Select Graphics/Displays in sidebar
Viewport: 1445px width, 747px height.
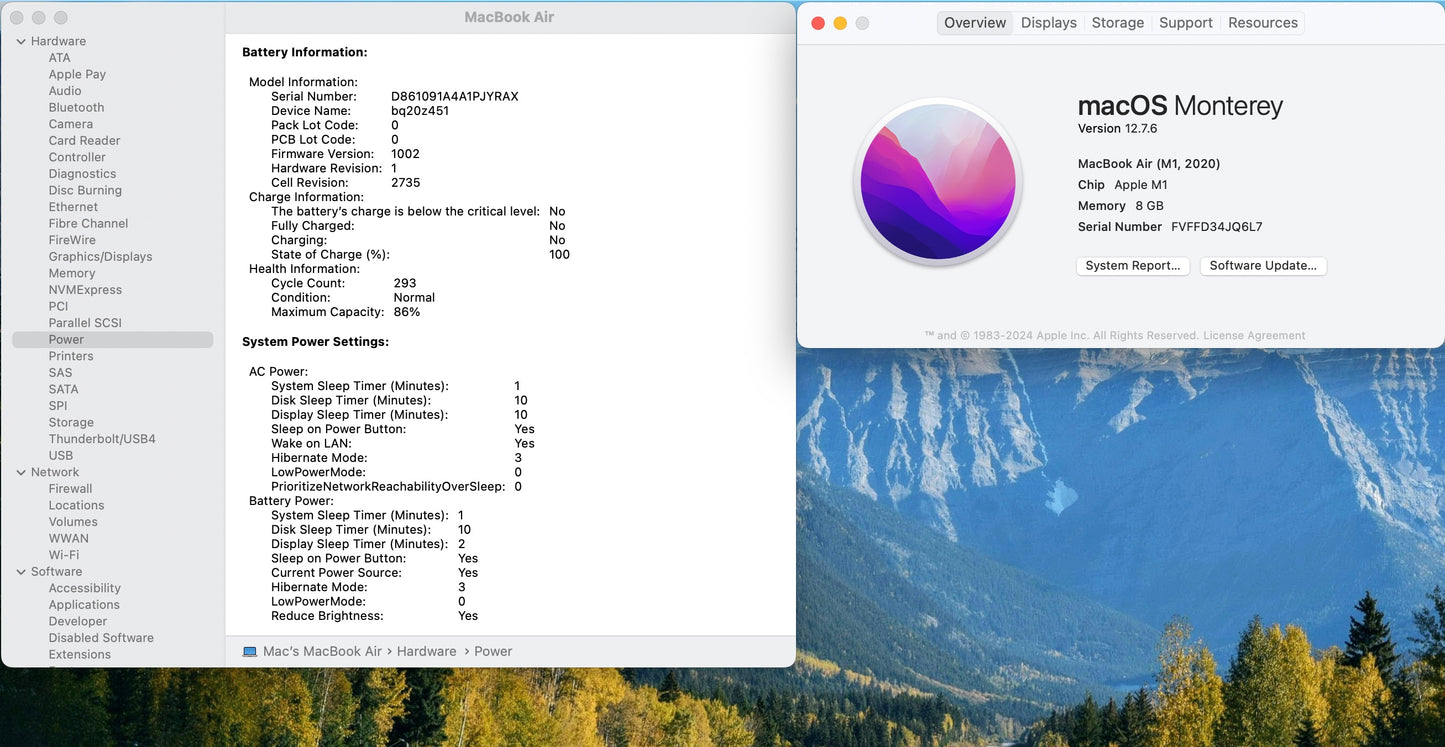pos(100,257)
